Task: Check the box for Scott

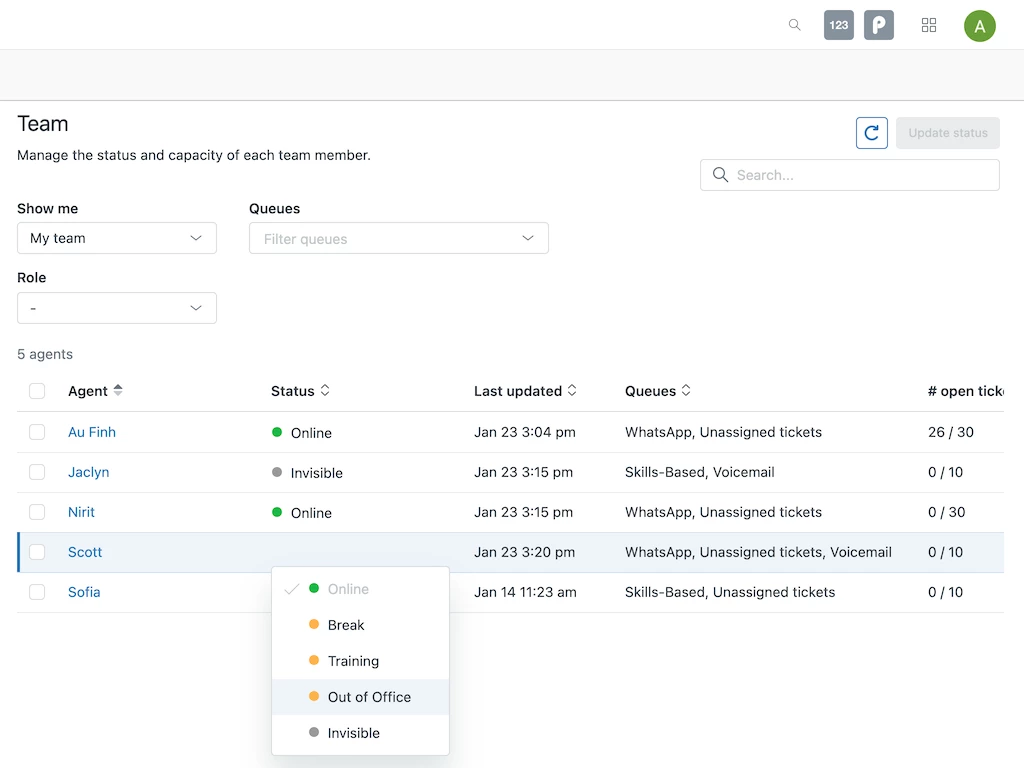Action: click(x=37, y=552)
